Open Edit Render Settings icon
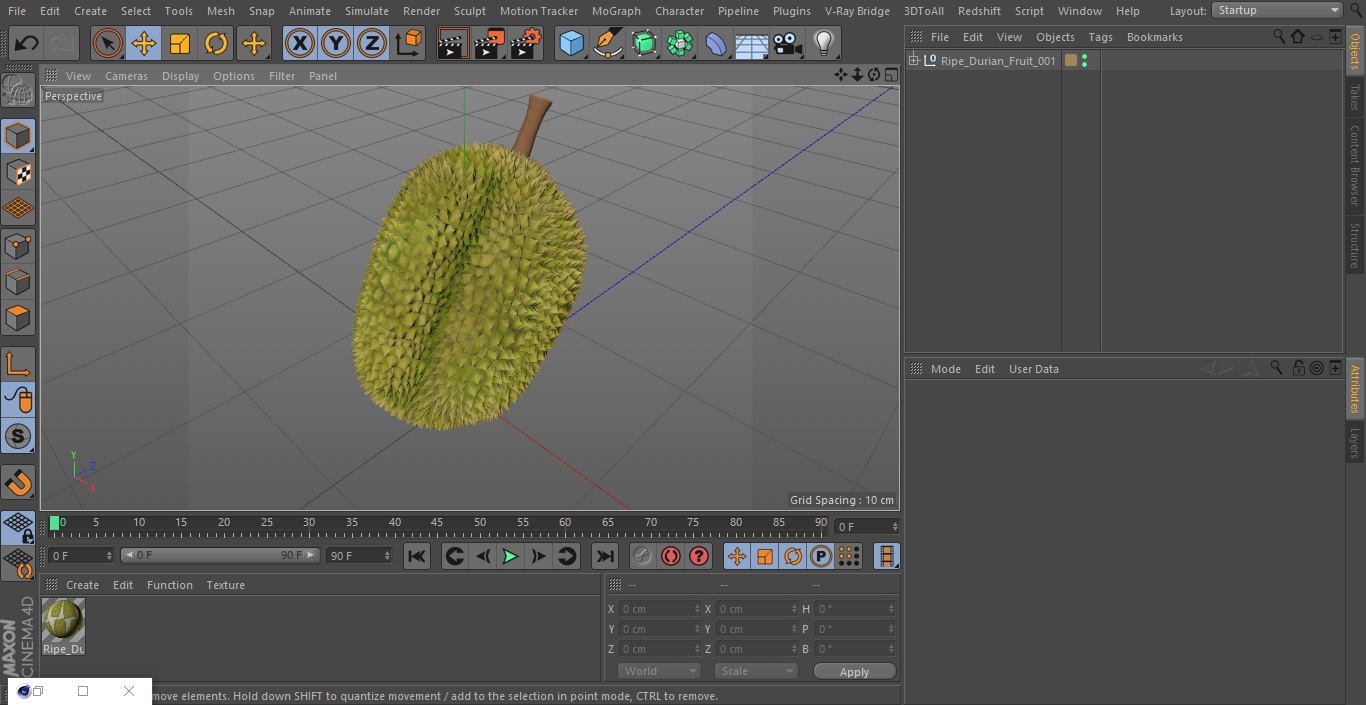Screen dimensions: 1366x705 point(526,44)
